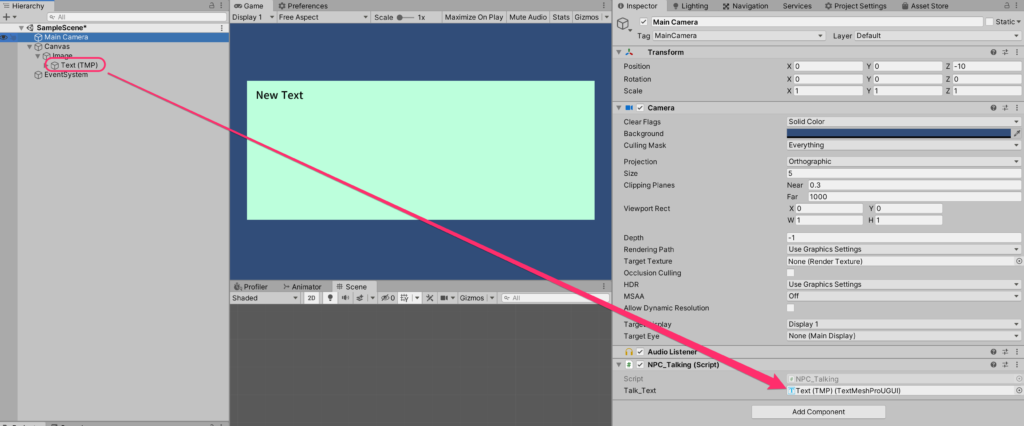The image size is (1024, 426).
Task: Open Camera component preset settings icon
Action: pos(1005,108)
